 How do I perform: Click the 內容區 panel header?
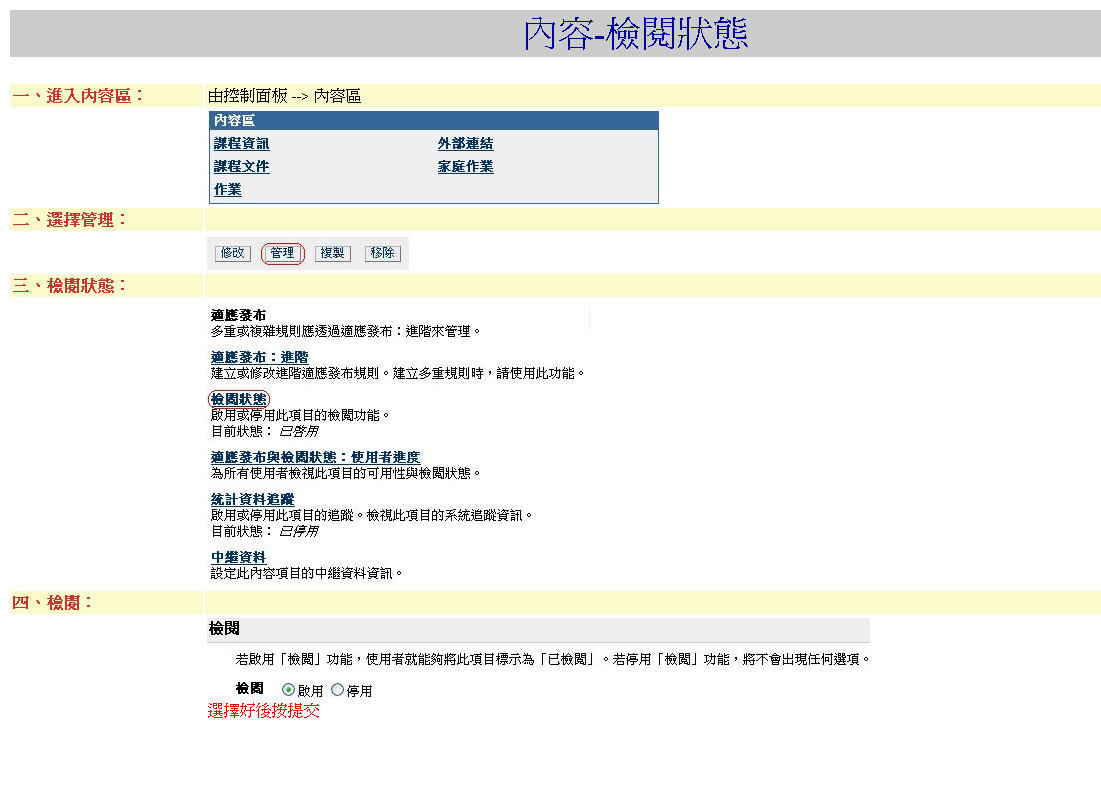(234, 121)
